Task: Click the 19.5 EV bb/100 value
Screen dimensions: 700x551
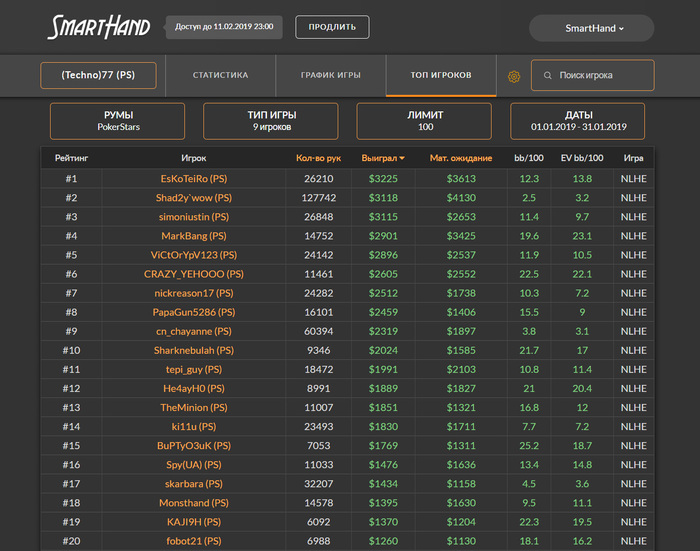Action: coord(582,522)
